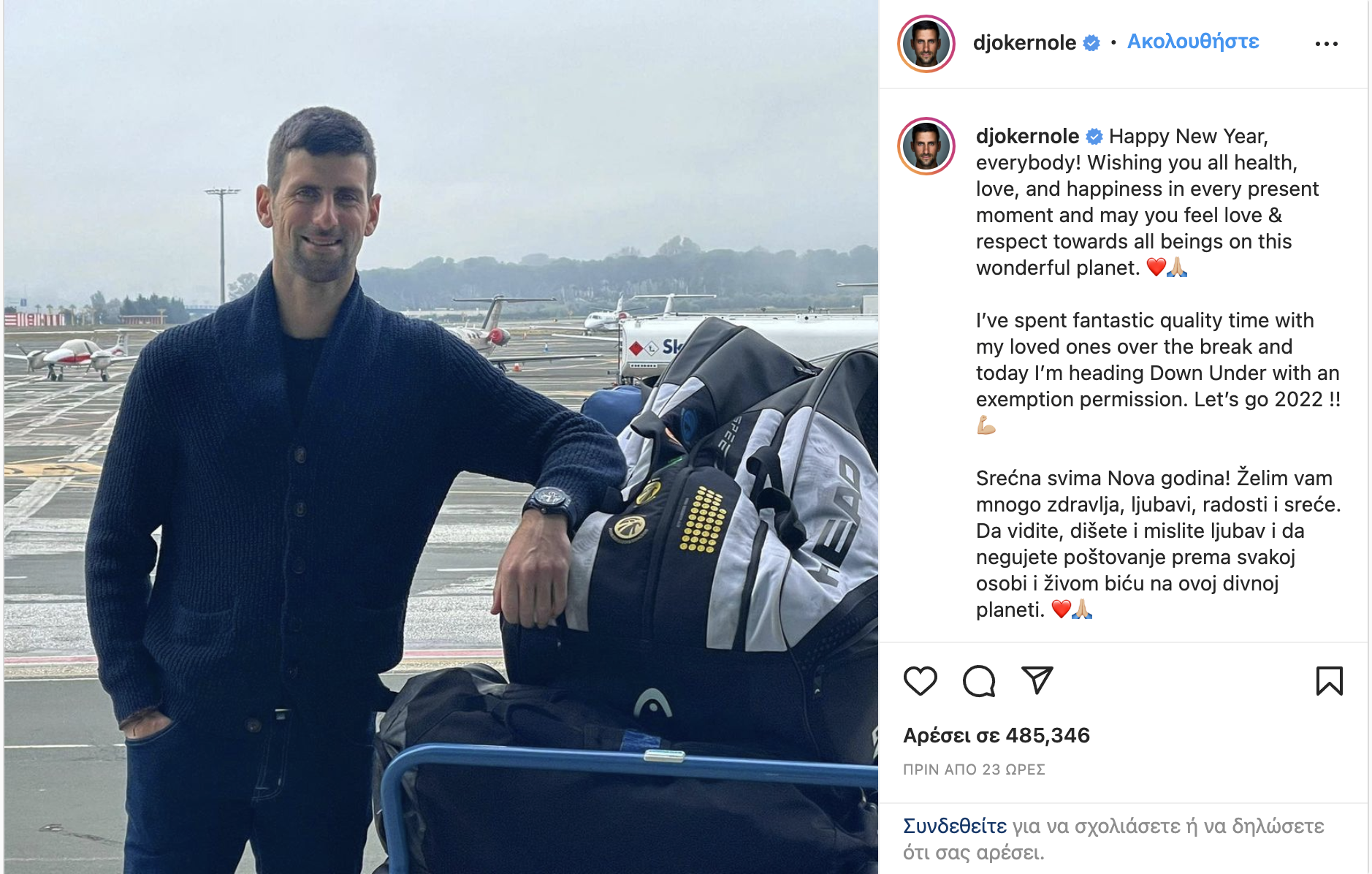1372x874 pixels.
Task: Click the verified badge in the header
Action: pos(1091,43)
